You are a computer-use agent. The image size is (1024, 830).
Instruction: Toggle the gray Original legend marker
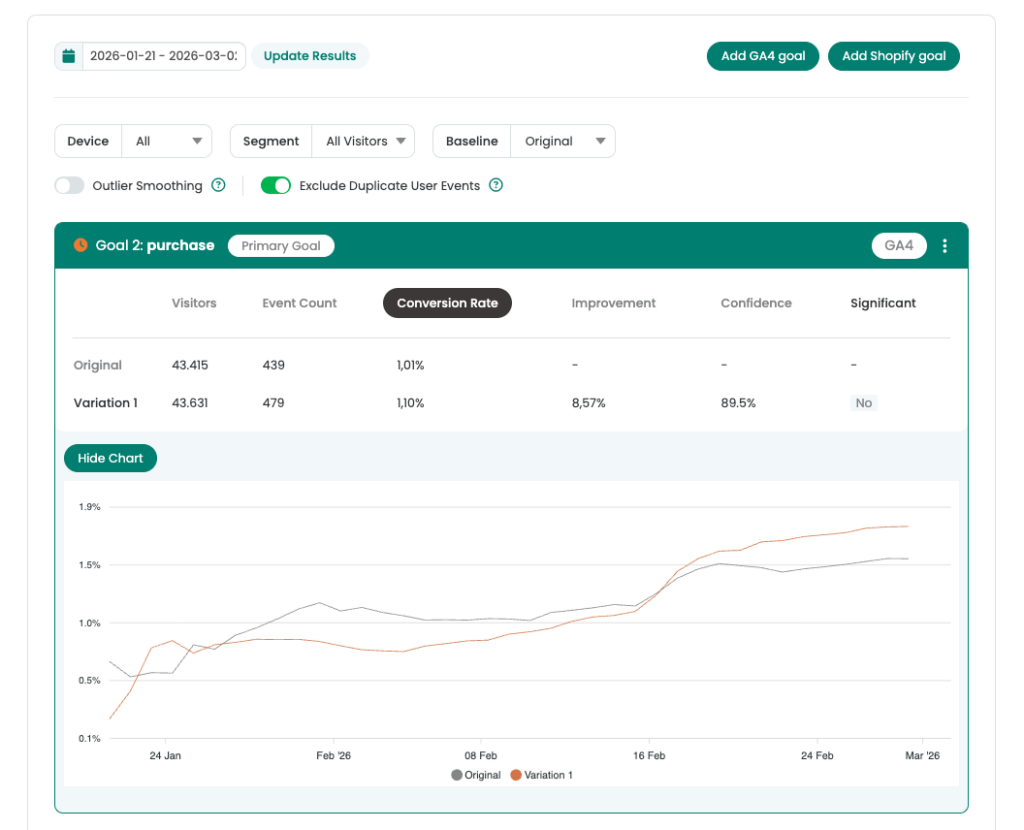[x=457, y=775]
